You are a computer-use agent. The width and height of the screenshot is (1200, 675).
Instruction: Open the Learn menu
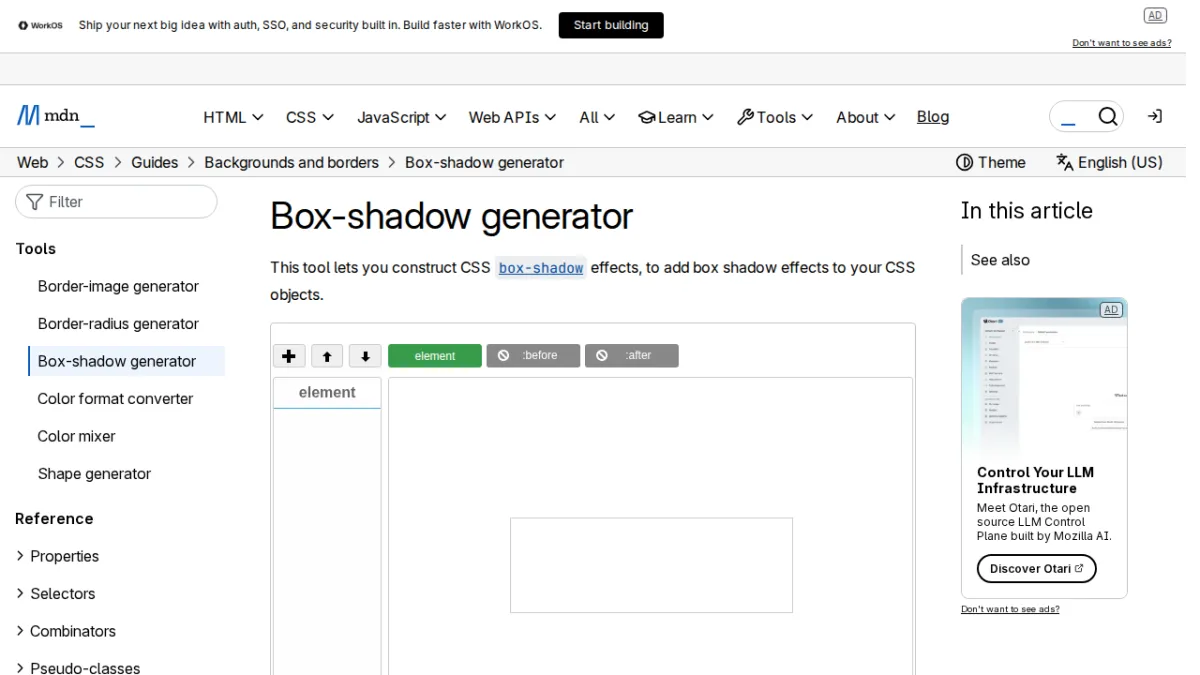676,117
